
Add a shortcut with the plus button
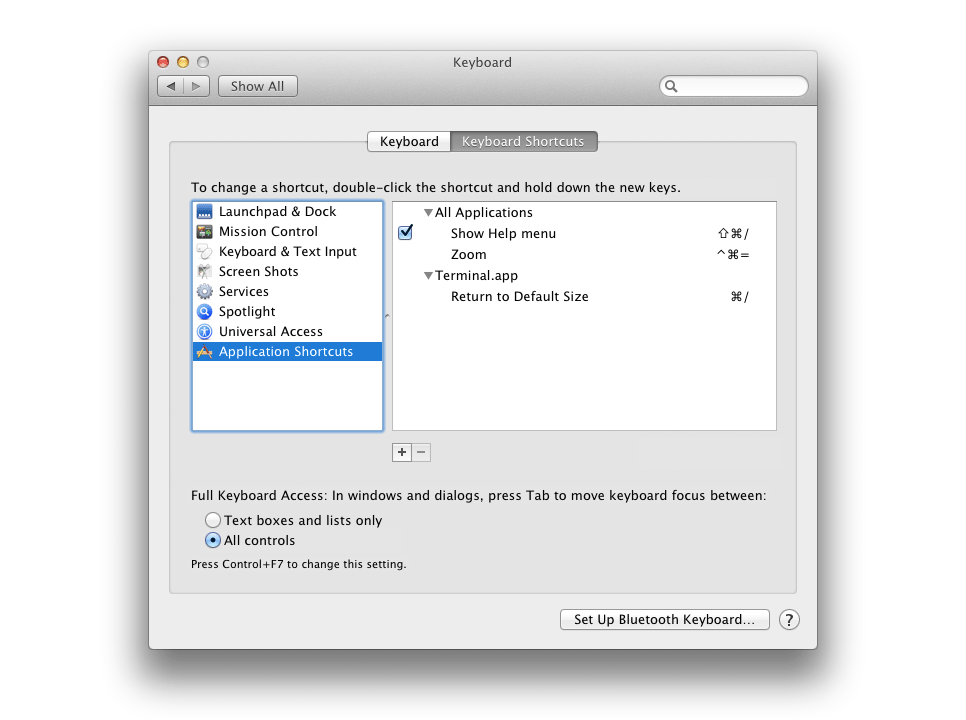401,452
